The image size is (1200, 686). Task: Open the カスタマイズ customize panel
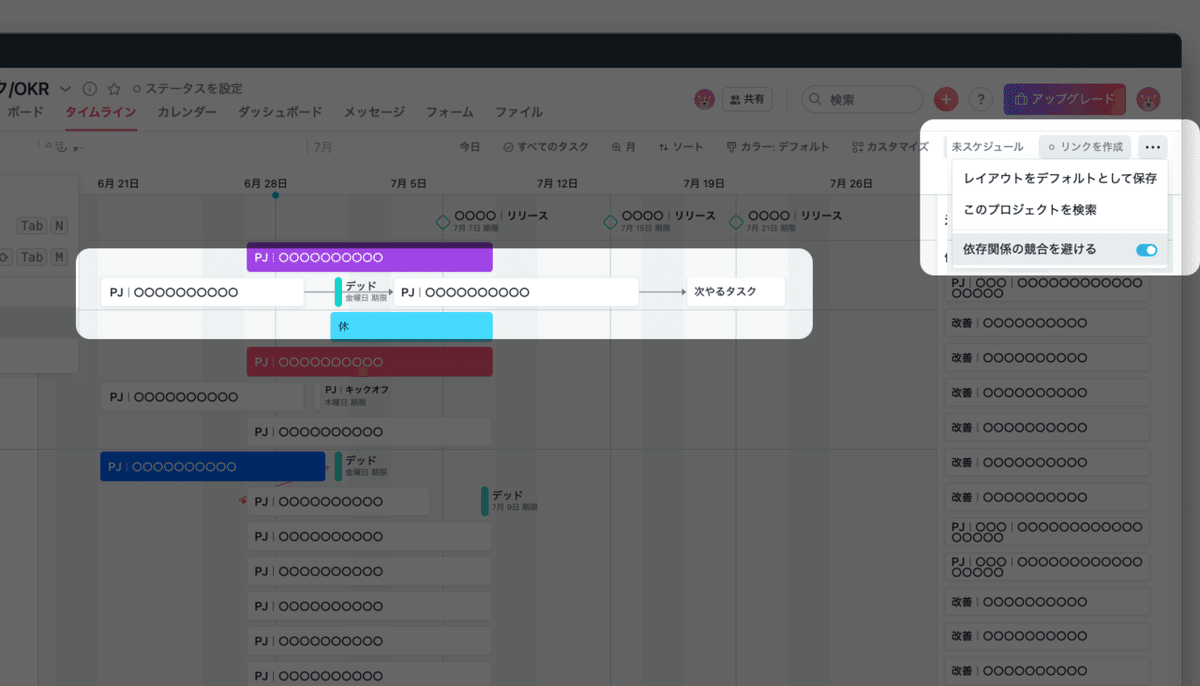pyautogui.click(x=890, y=147)
